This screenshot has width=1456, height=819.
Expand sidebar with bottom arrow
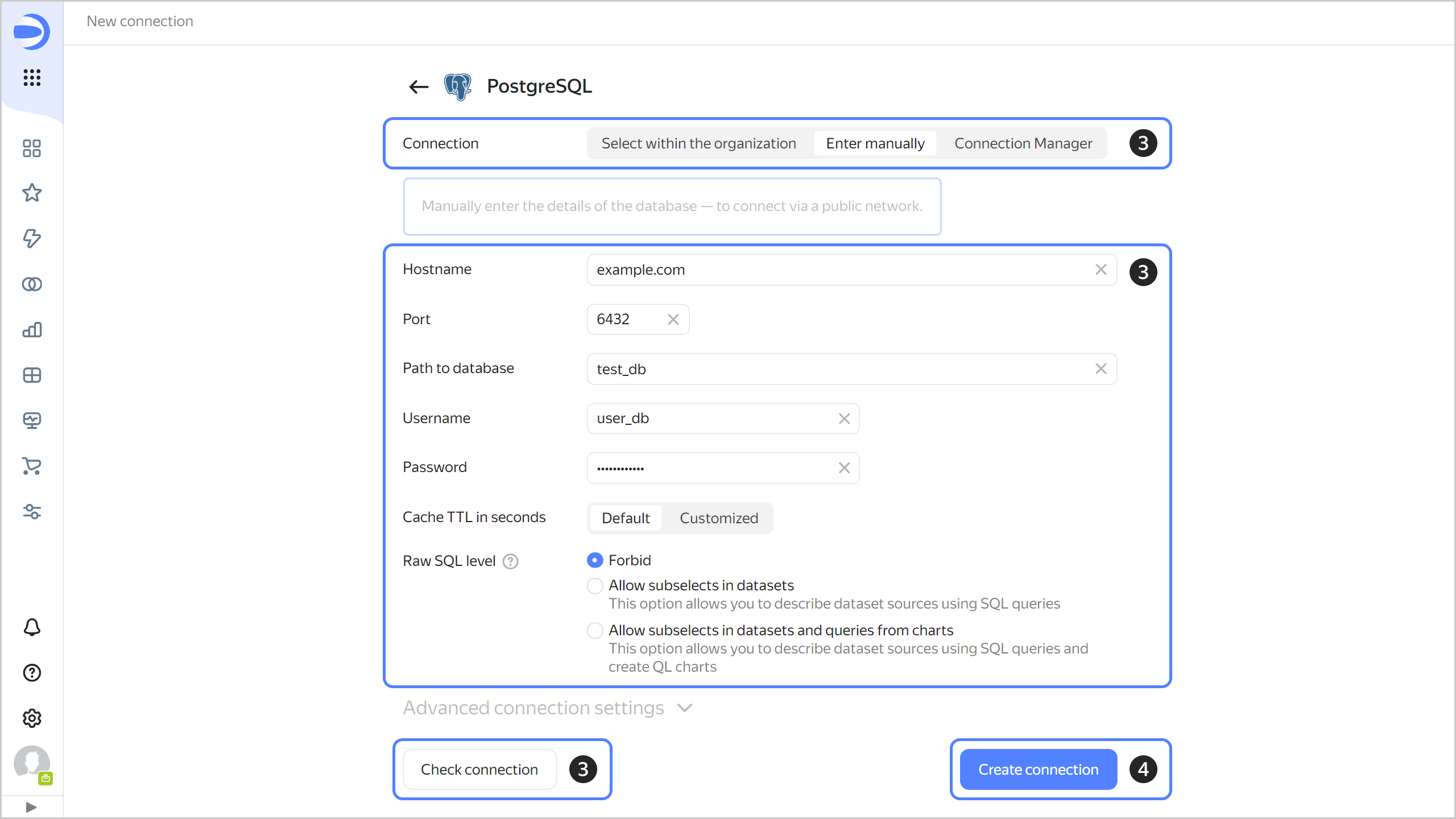tap(31, 807)
